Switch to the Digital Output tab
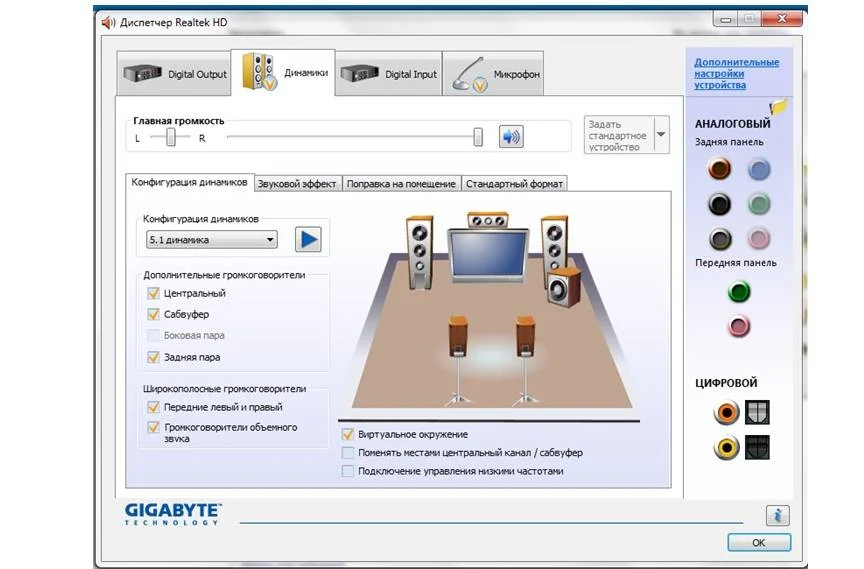864x569 pixels. 174,74
